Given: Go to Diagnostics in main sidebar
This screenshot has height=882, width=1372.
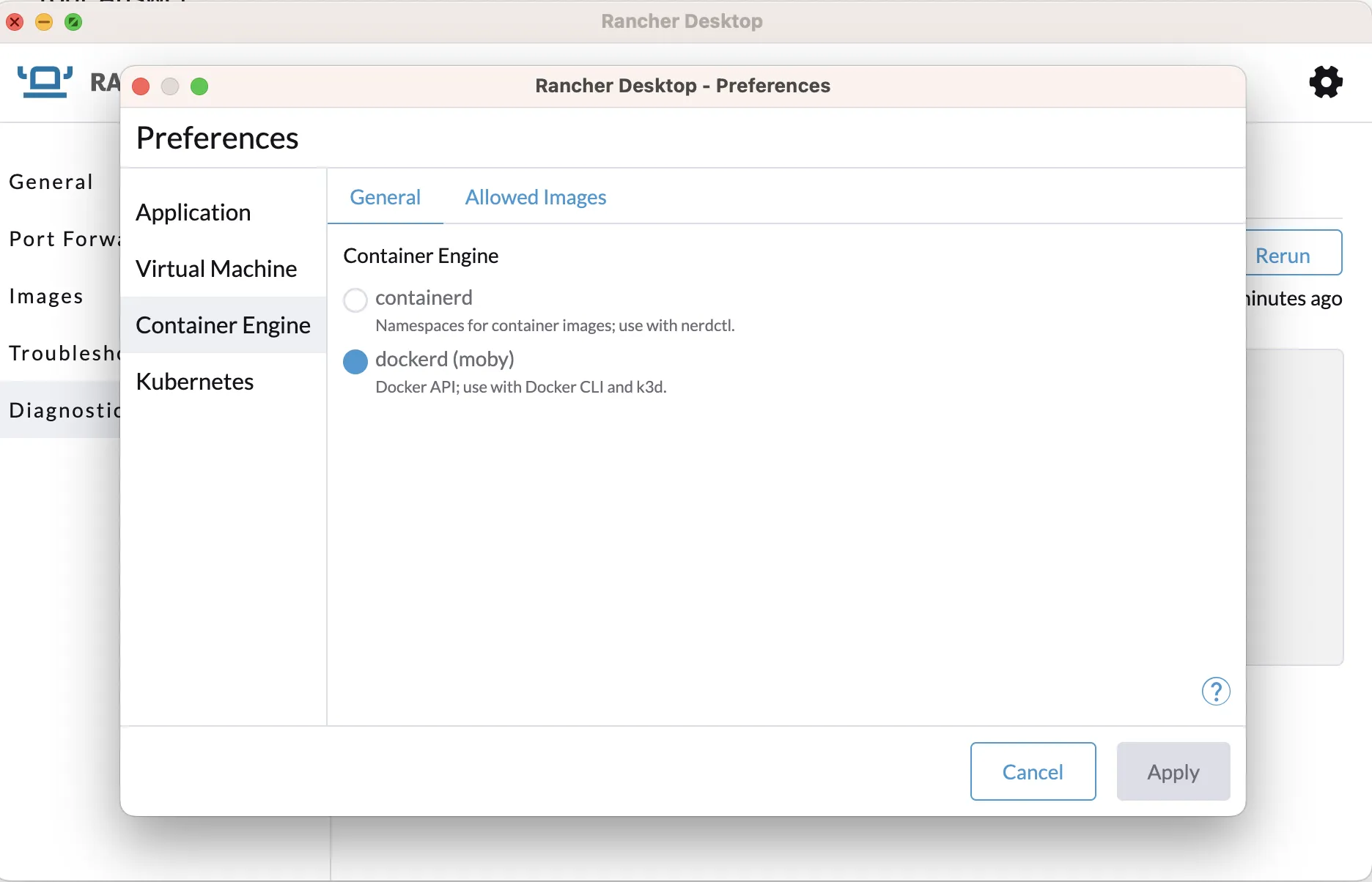Looking at the screenshot, I should (60, 410).
